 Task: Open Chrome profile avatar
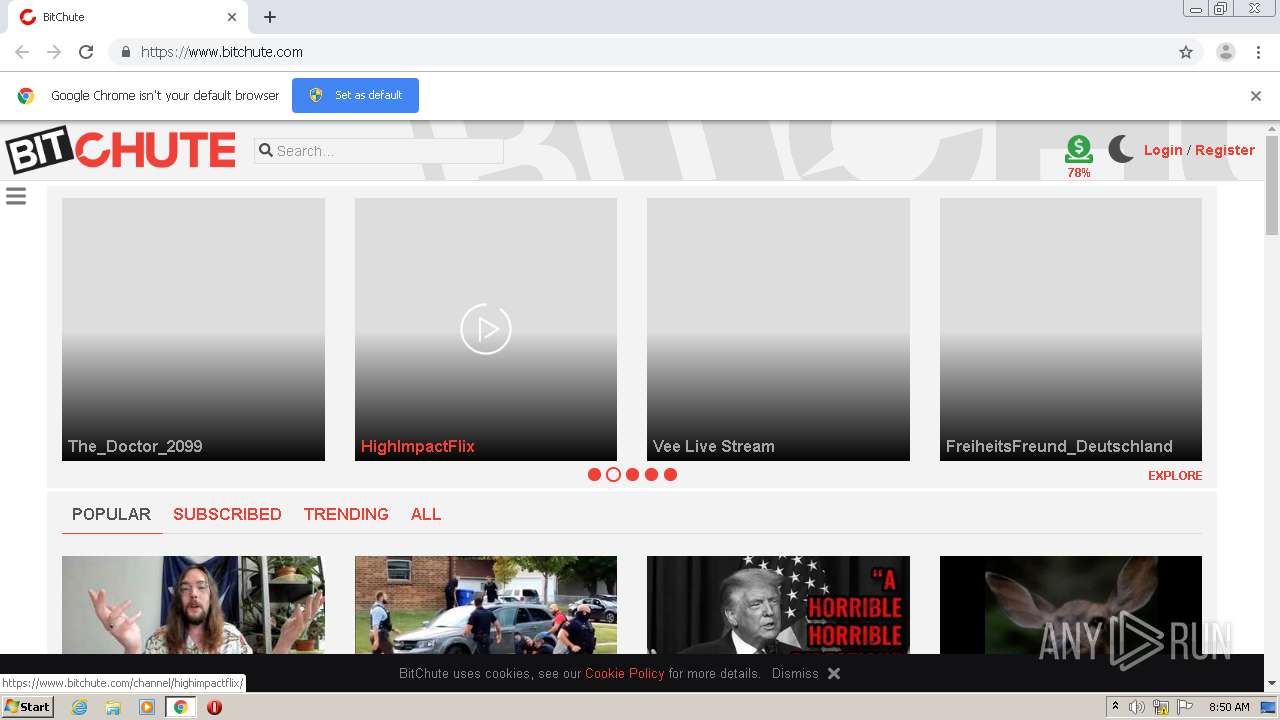point(1226,52)
